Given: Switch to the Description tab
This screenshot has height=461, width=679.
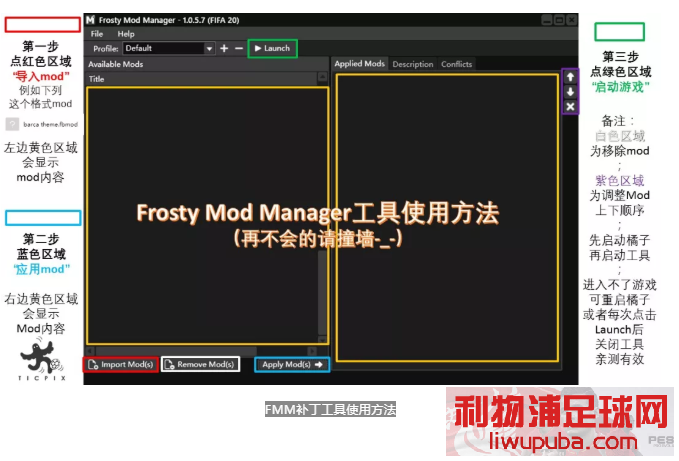Looking at the screenshot, I should point(413,64).
